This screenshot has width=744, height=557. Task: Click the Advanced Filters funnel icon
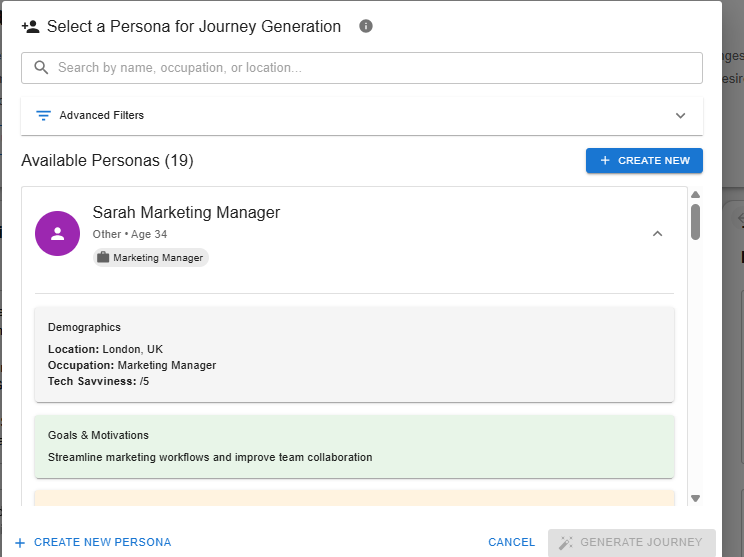pyautogui.click(x=43, y=115)
